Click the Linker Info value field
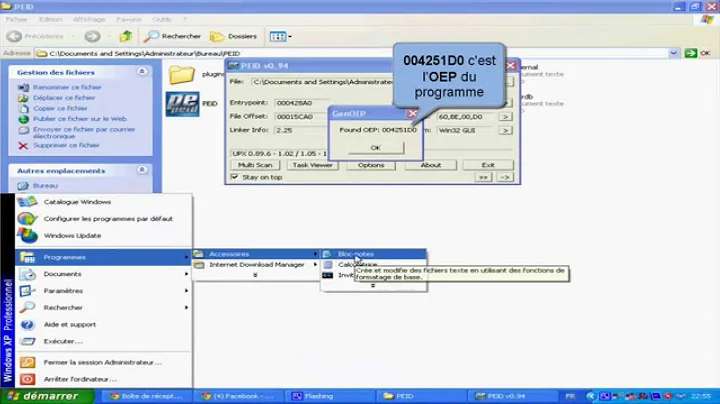Image resolution: width=720 pixels, height=404 pixels. pos(301,130)
